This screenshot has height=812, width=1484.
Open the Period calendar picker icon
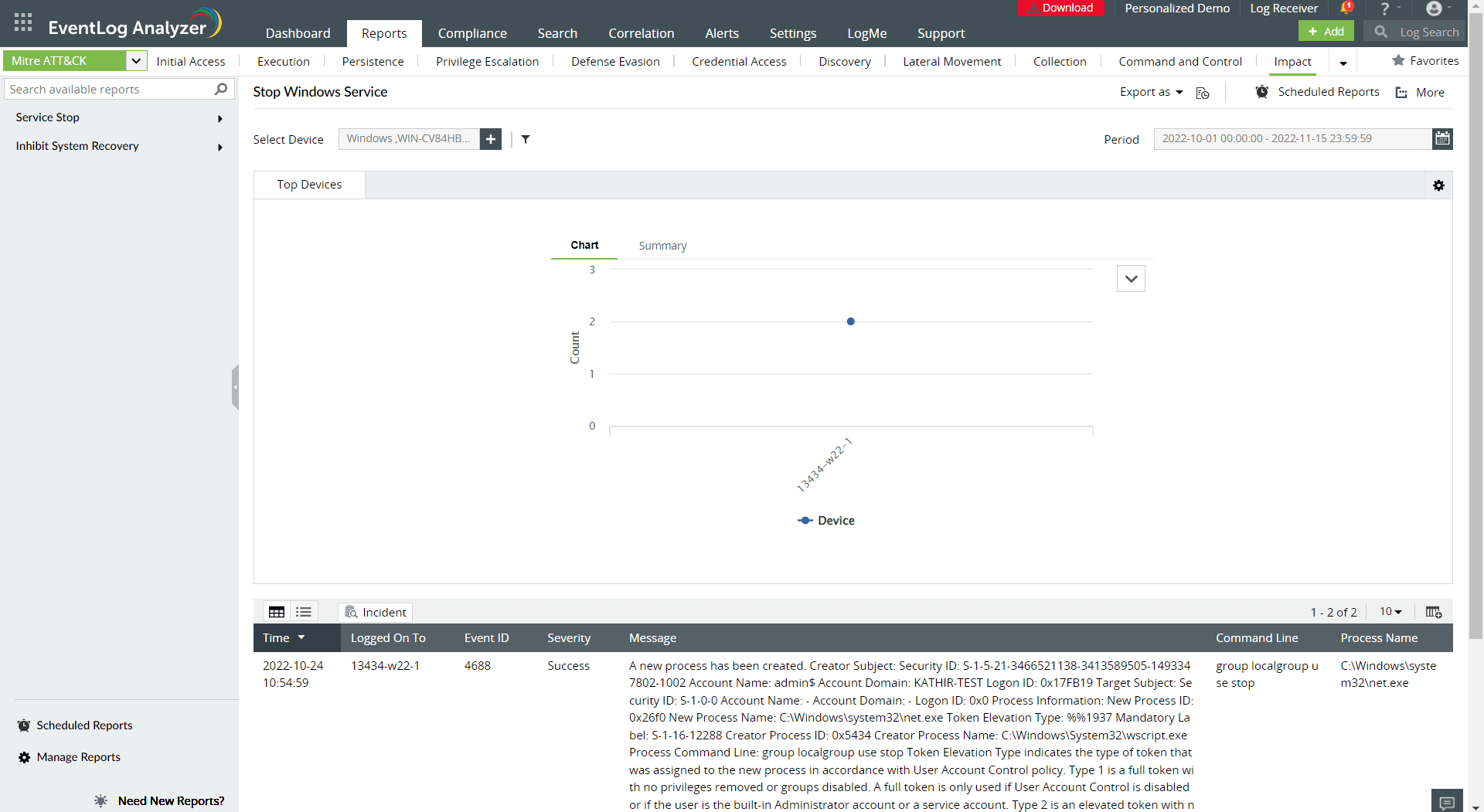tap(1442, 139)
